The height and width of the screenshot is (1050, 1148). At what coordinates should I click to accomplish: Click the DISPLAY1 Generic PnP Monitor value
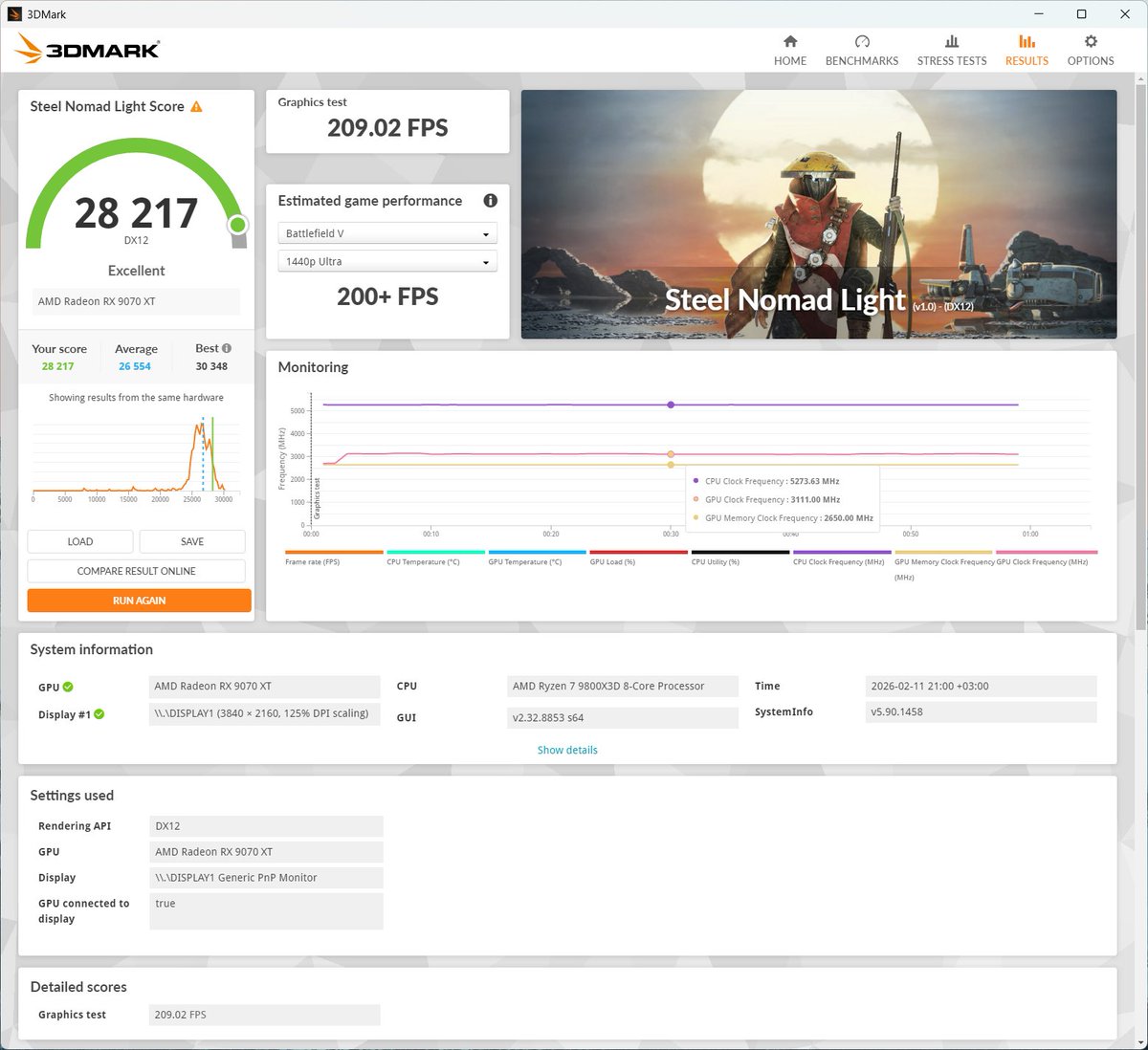(266, 878)
